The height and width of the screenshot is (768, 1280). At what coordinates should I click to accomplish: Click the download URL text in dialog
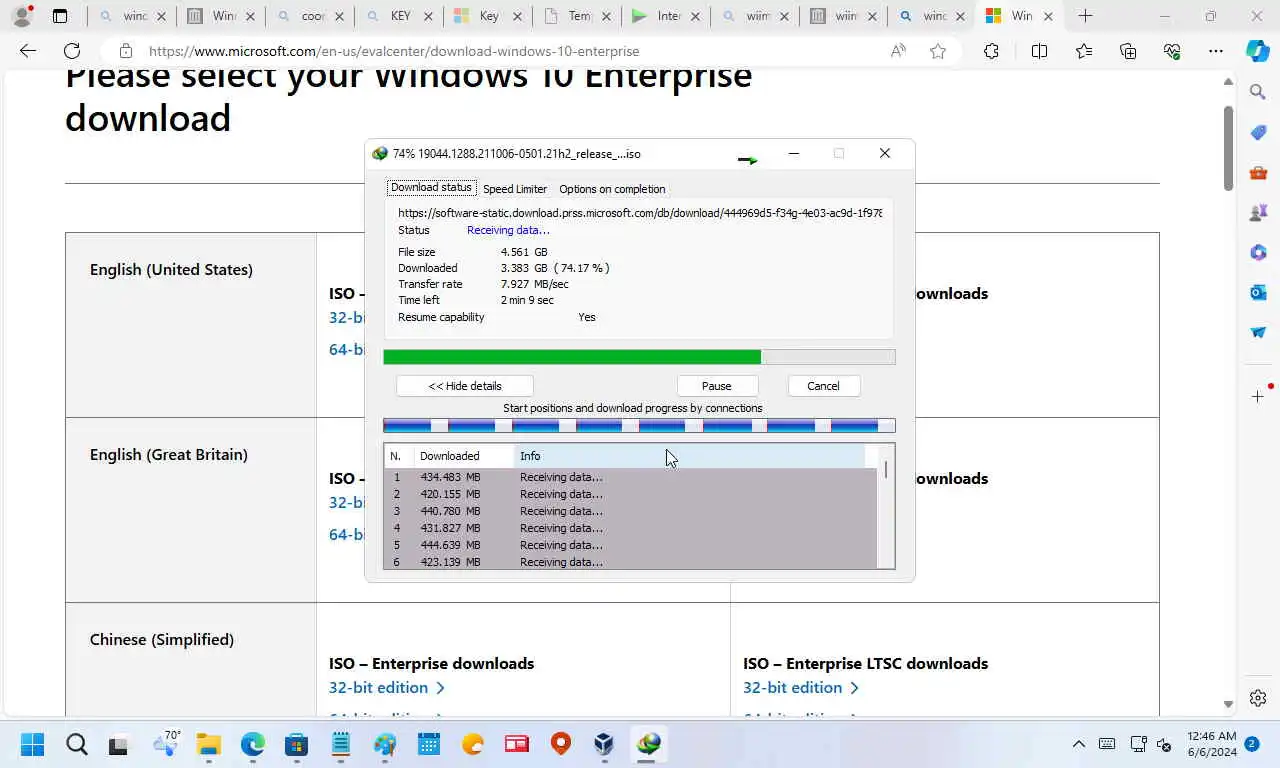[640, 213]
